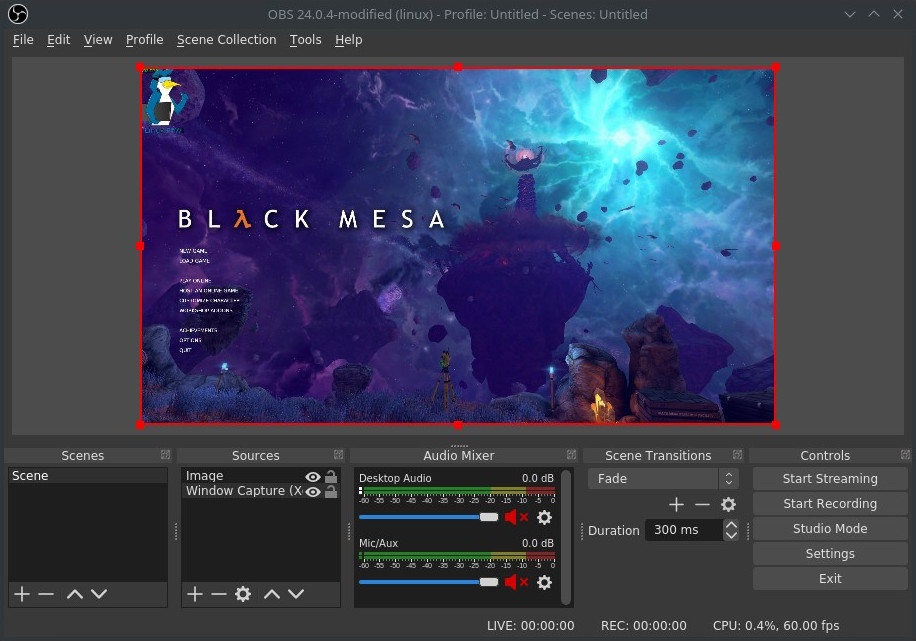
Task: Move source down with arrow icon
Action: (x=296, y=594)
